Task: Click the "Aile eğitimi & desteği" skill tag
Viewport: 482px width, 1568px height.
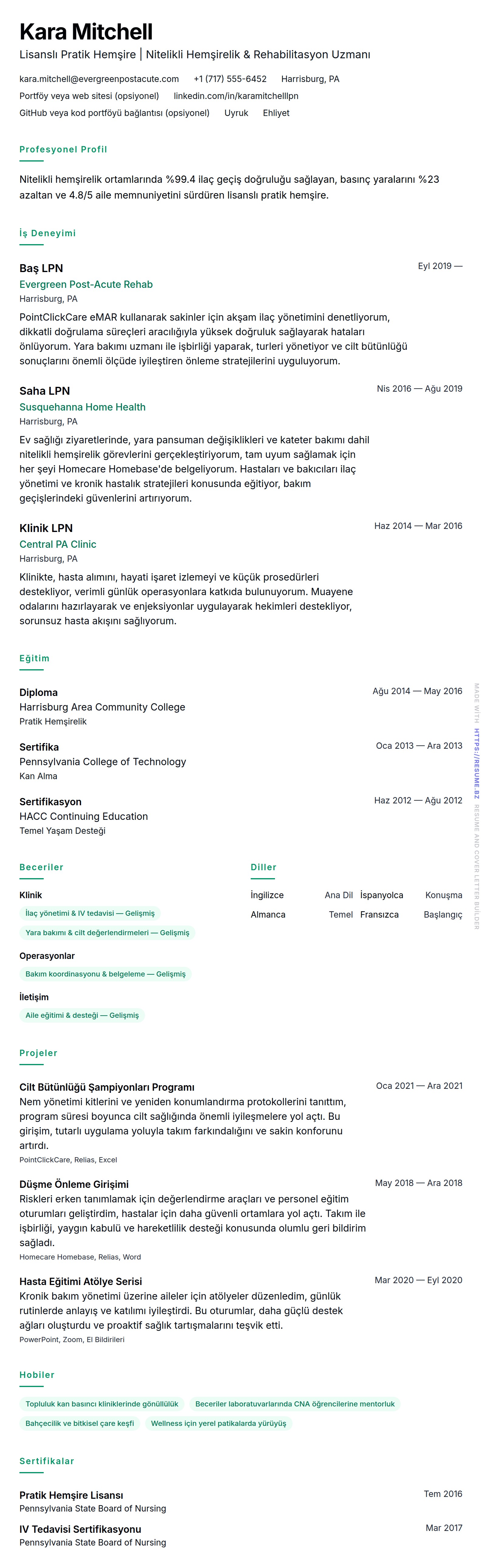Action: click(x=82, y=1015)
